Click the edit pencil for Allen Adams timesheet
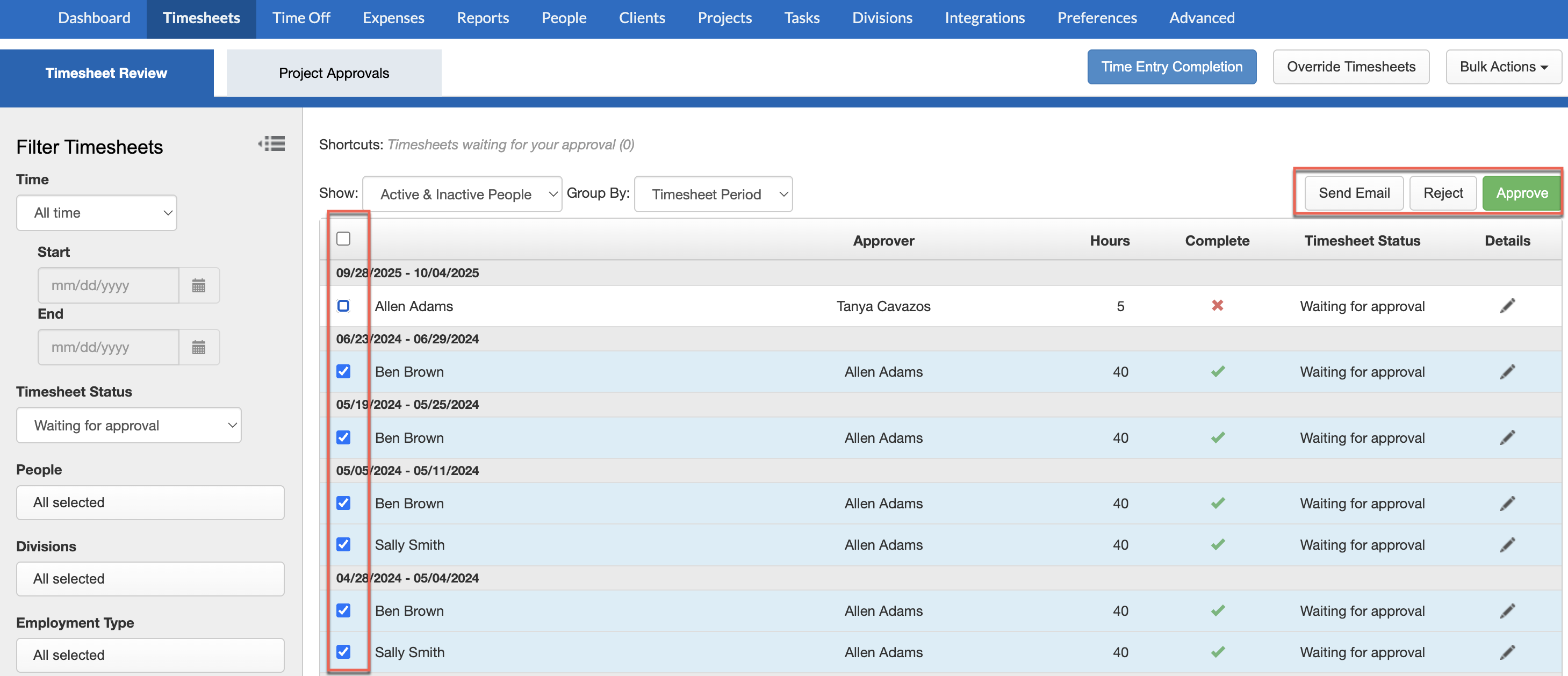 pos(1508,306)
